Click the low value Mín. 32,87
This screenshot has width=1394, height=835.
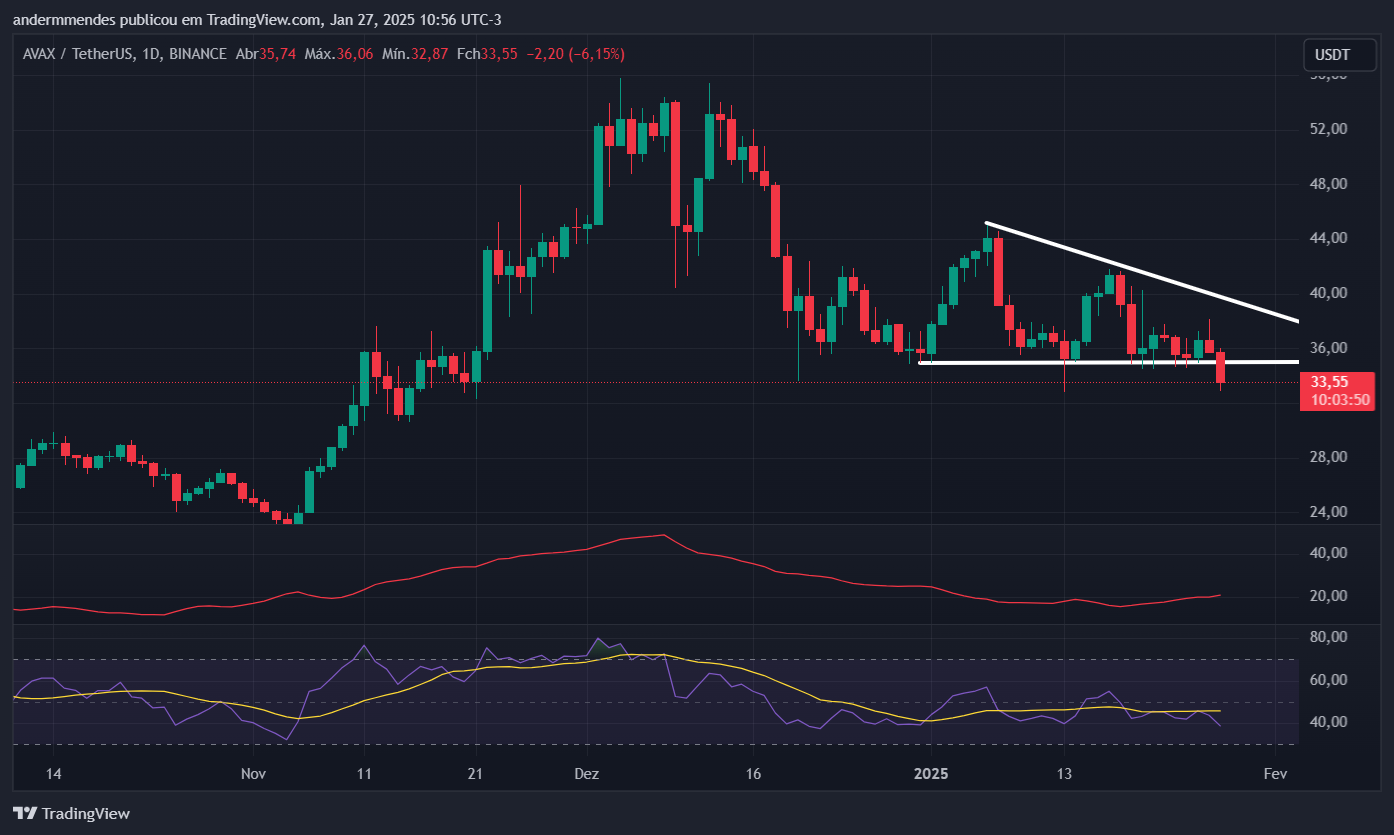[x=415, y=54]
